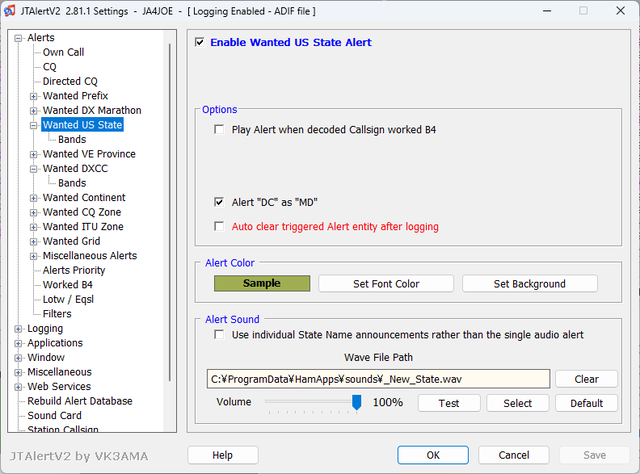The height and width of the screenshot is (474, 640).
Task: Expand the Wanted CQ Zone node
Action: point(33,213)
